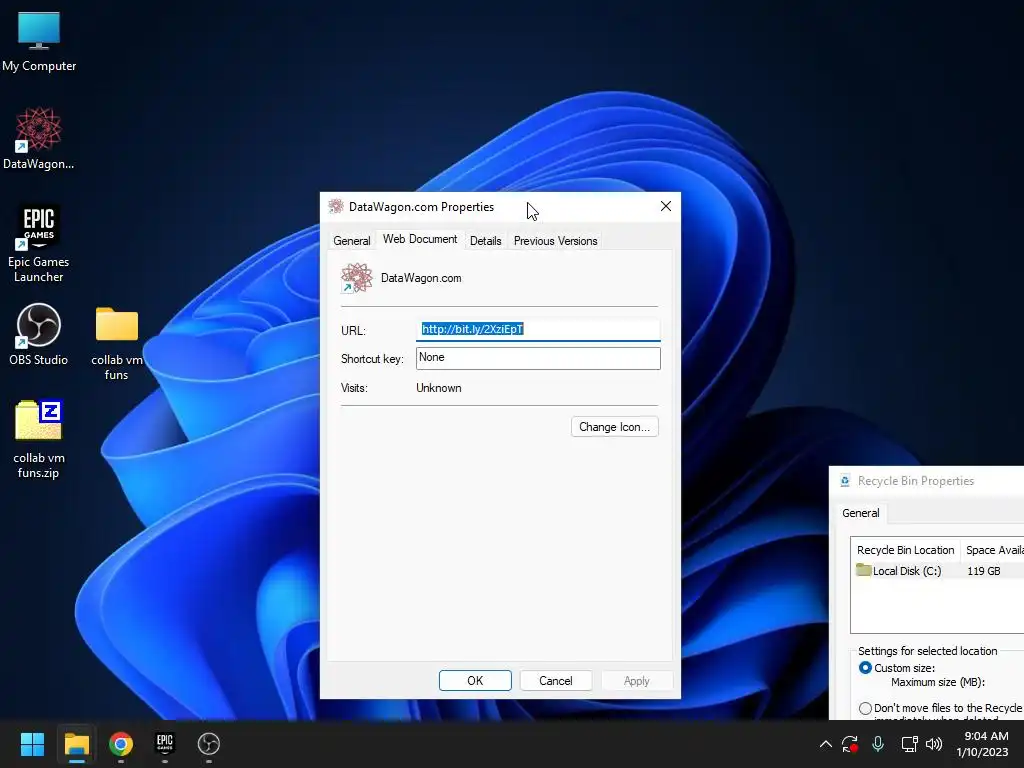This screenshot has height=768, width=1024.
Task: Click the 119 GB space value
Action: [984, 571]
